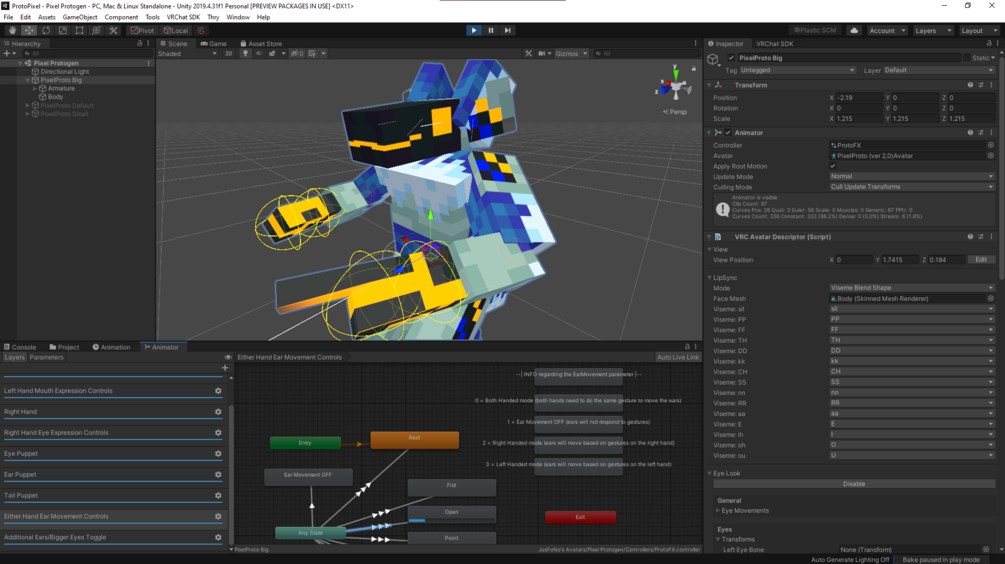Open Animator component help icon

[x=970, y=133]
